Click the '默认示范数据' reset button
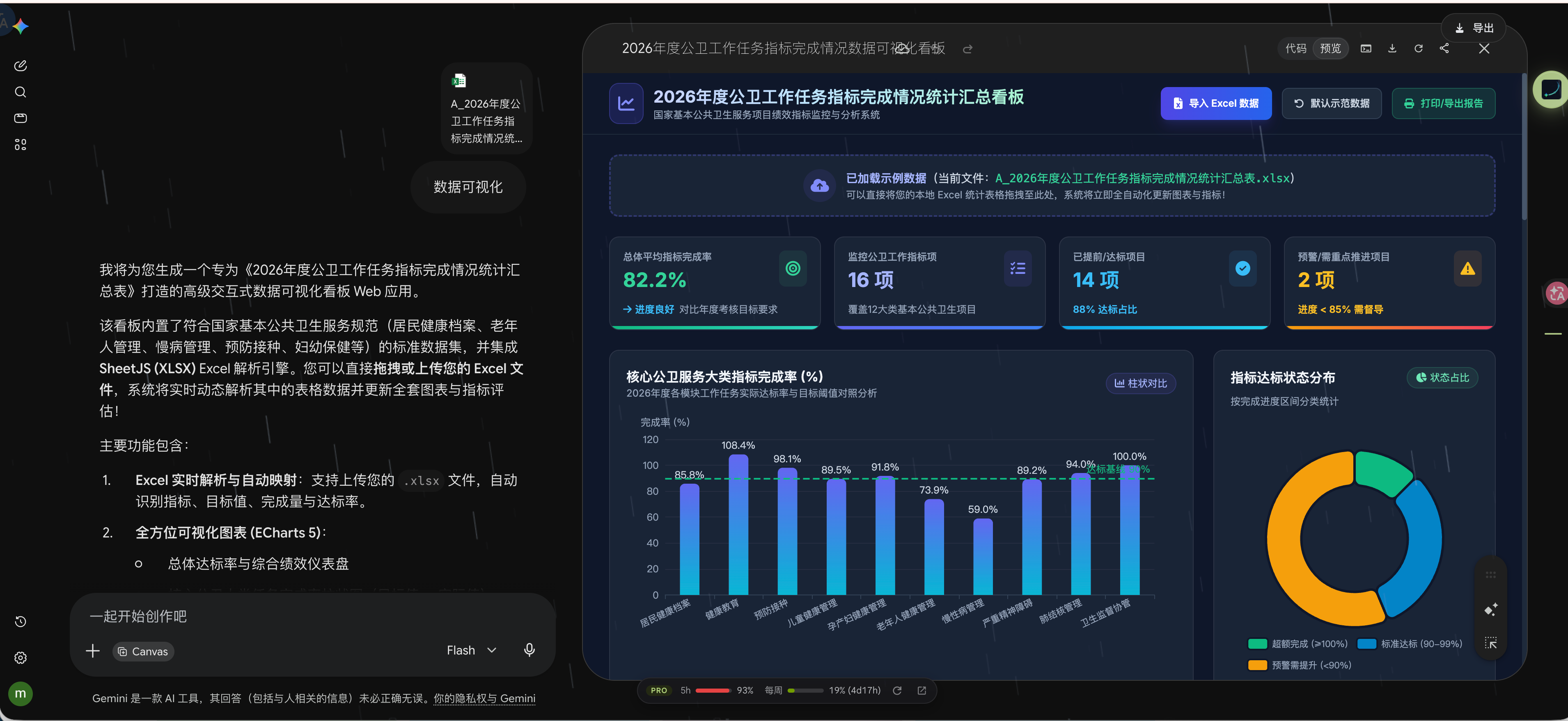The image size is (1568, 721). tap(1331, 103)
